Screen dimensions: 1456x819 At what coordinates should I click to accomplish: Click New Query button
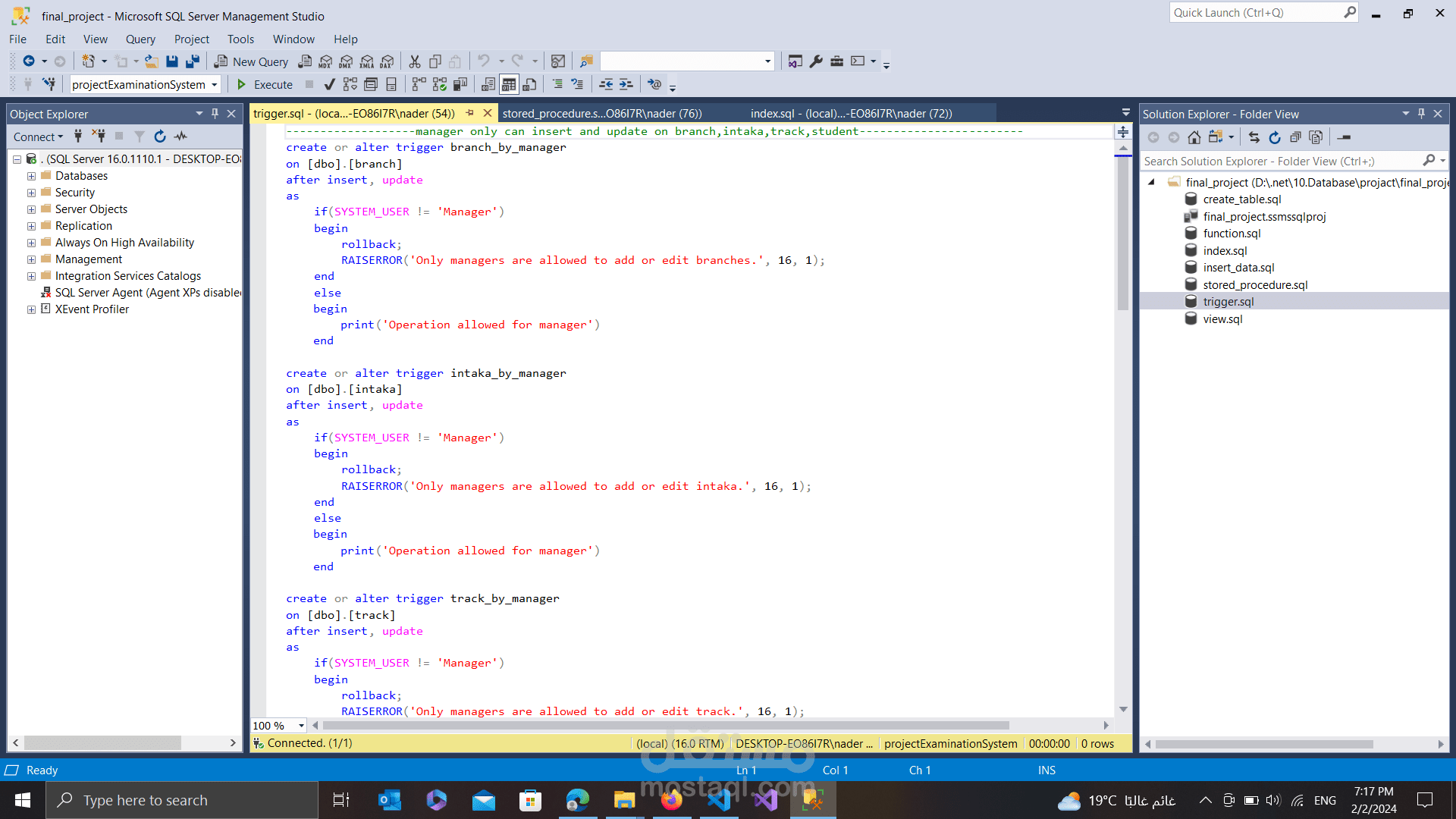[x=252, y=61]
